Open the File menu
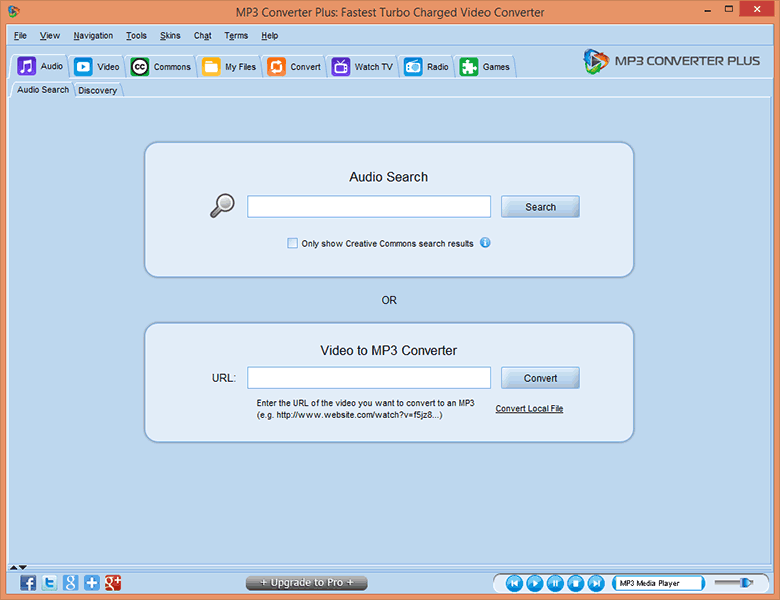This screenshot has width=780, height=600. coord(20,36)
